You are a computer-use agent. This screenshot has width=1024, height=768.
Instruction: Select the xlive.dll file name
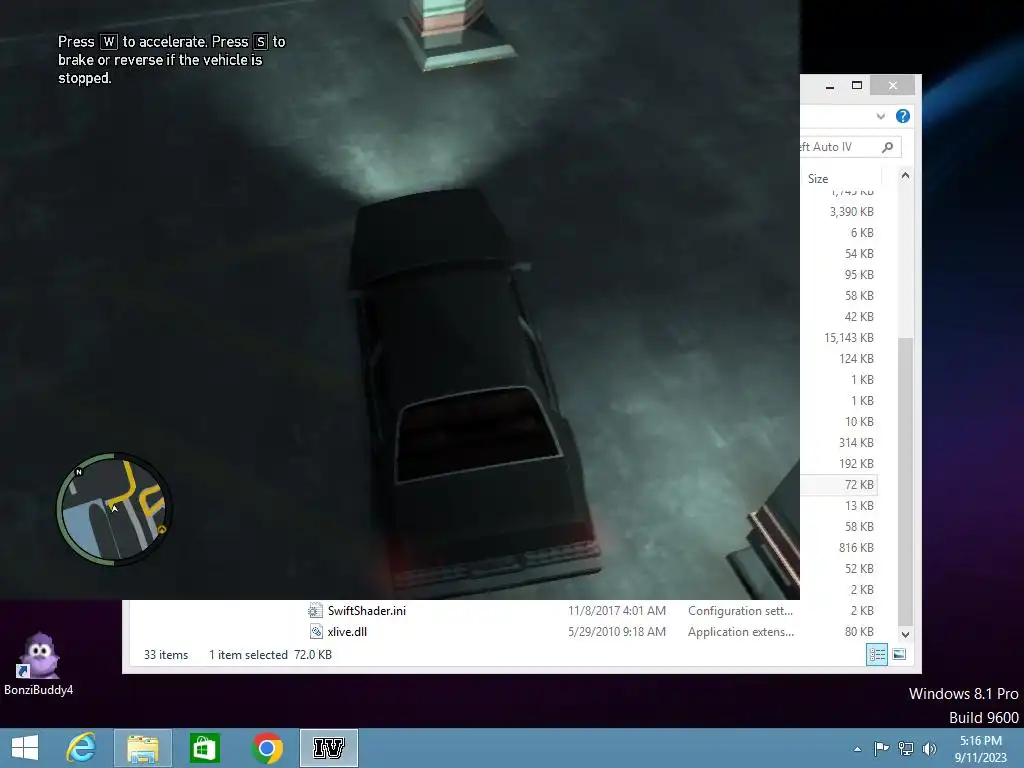347,632
